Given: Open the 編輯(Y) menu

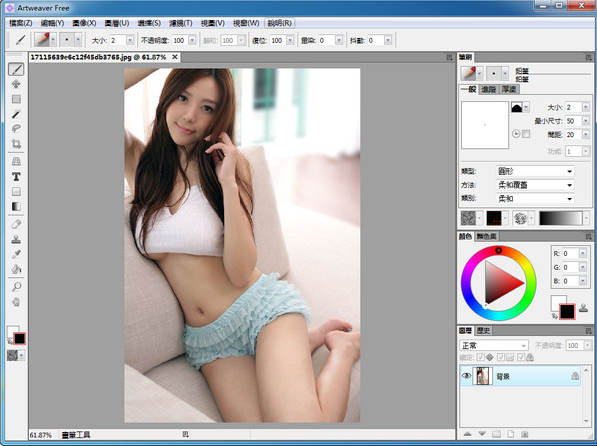Looking at the screenshot, I should tap(52, 23).
